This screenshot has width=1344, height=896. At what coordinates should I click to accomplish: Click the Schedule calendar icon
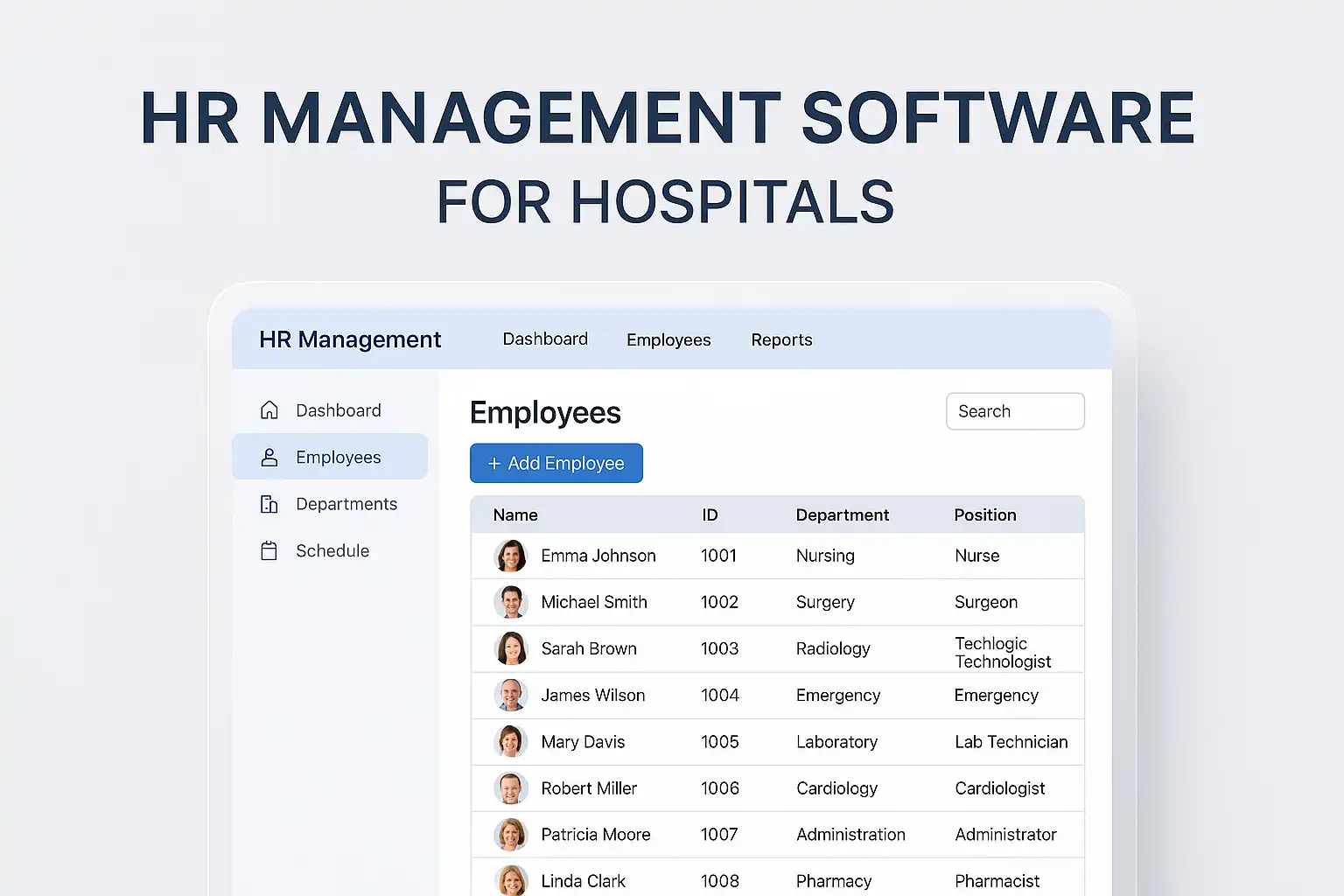coord(269,550)
